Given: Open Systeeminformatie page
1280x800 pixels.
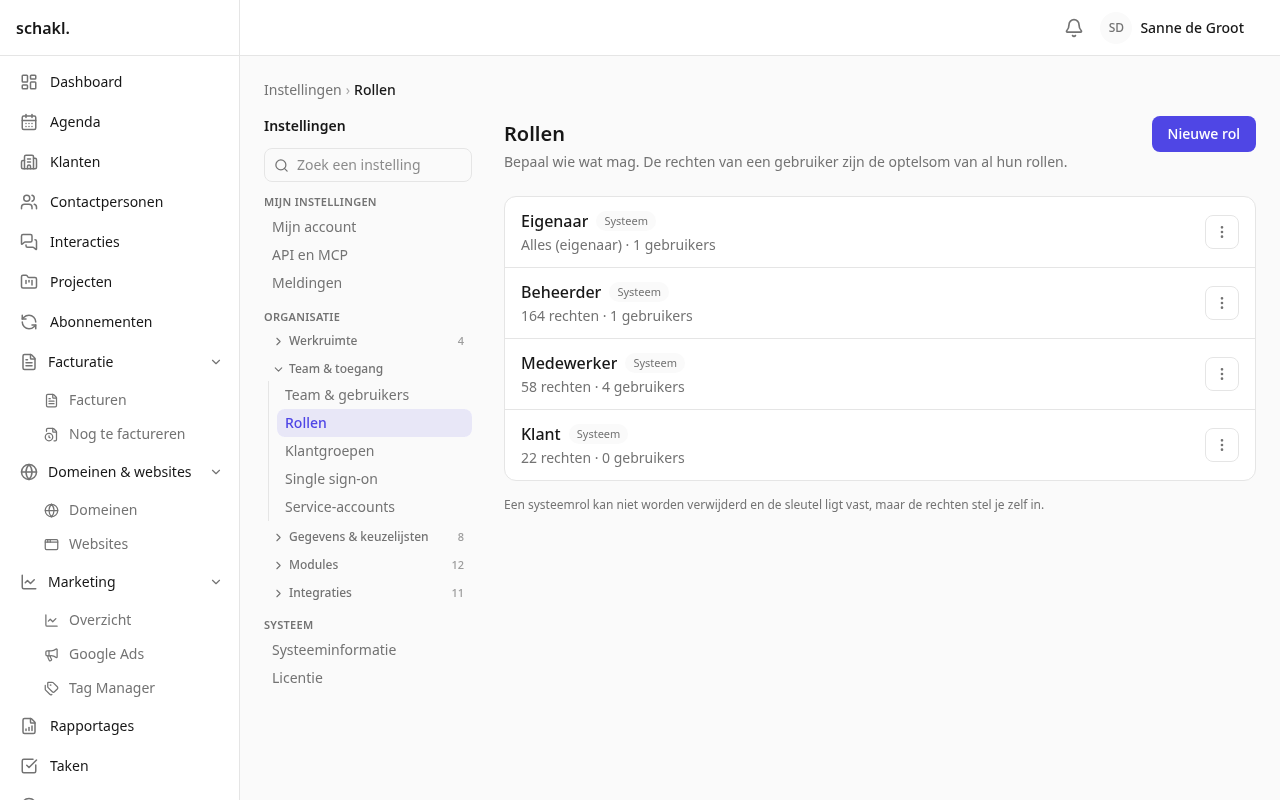Looking at the screenshot, I should click(x=368, y=650).
